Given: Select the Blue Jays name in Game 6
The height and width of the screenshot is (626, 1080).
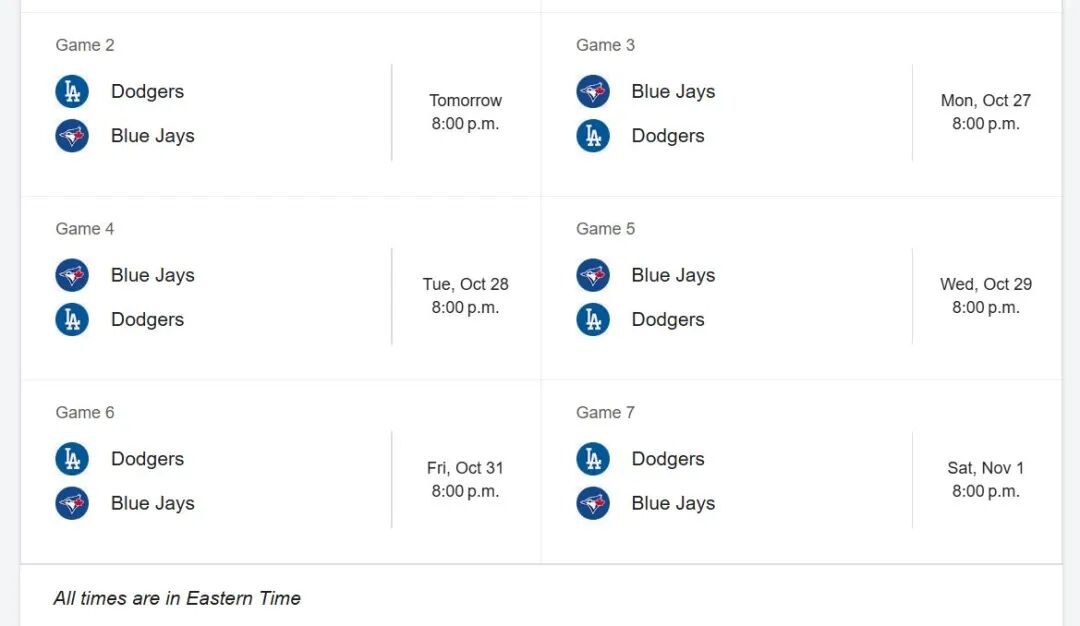Looking at the screenshot, I should (x=152, y=503).
